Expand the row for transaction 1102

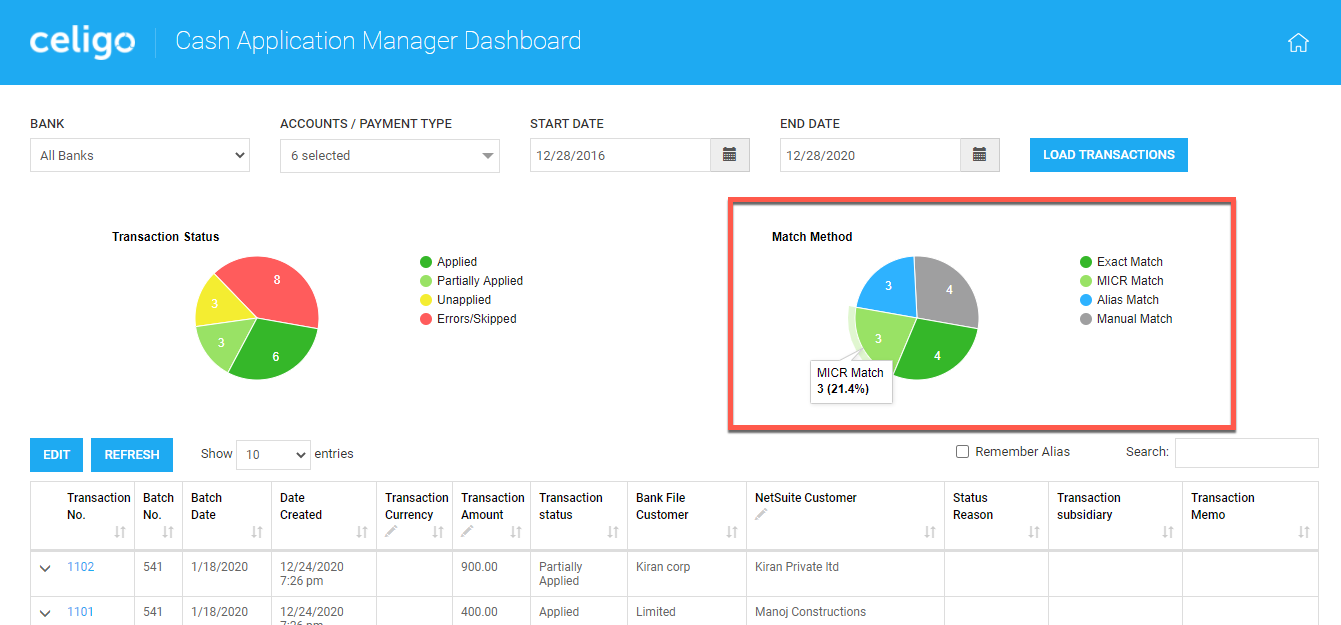[x=45, y=568]
